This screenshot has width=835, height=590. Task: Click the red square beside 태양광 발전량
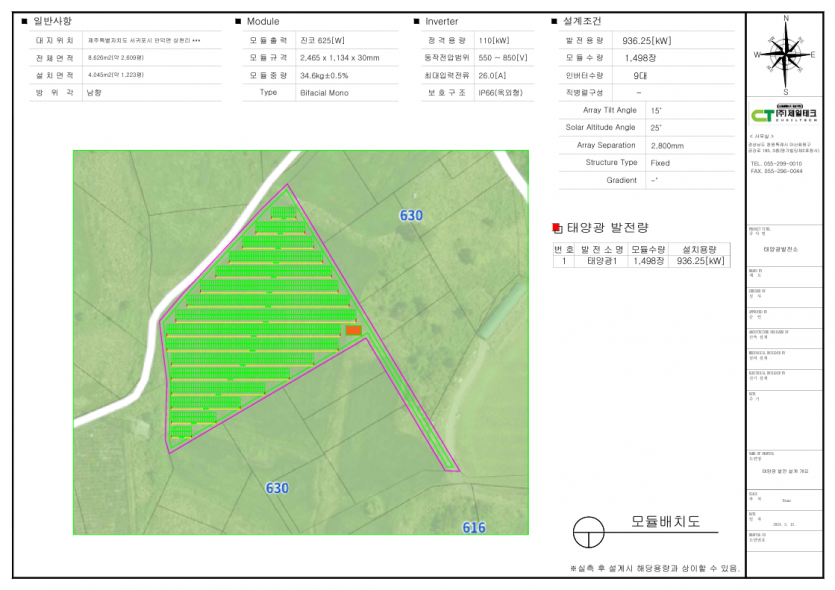click(x=557, y=229)
